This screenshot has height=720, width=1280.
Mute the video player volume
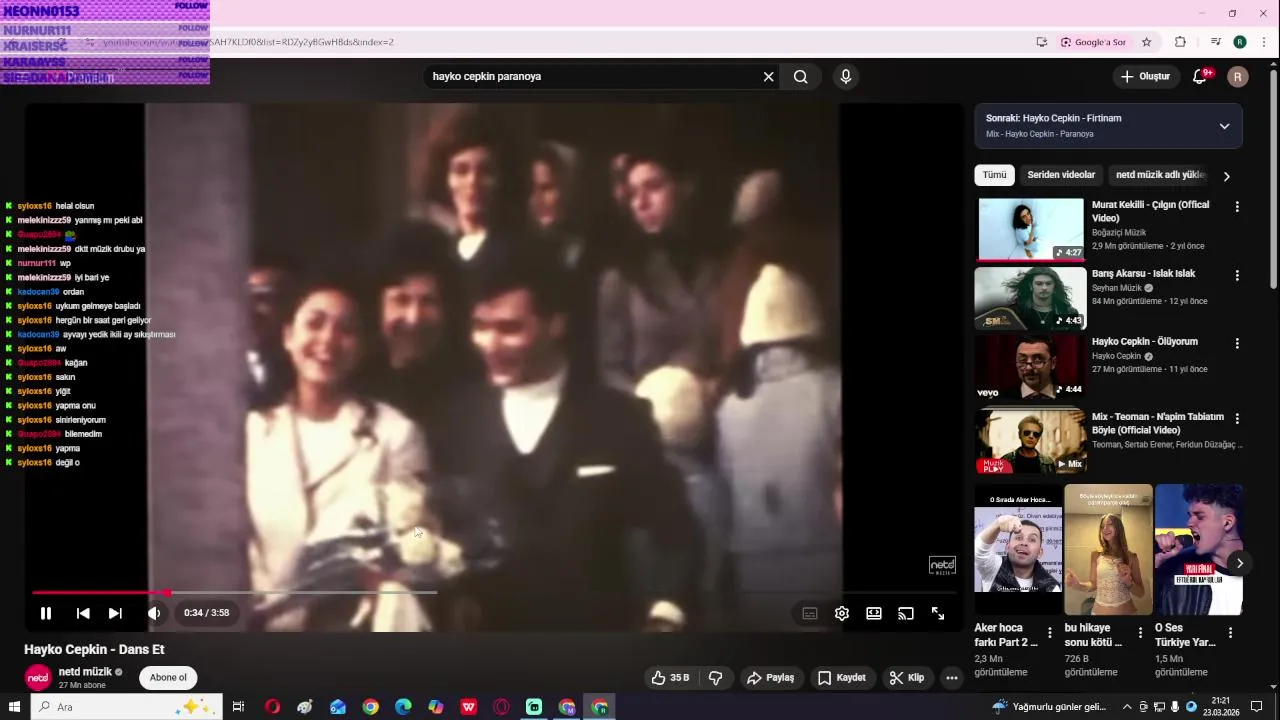point(154,613)
